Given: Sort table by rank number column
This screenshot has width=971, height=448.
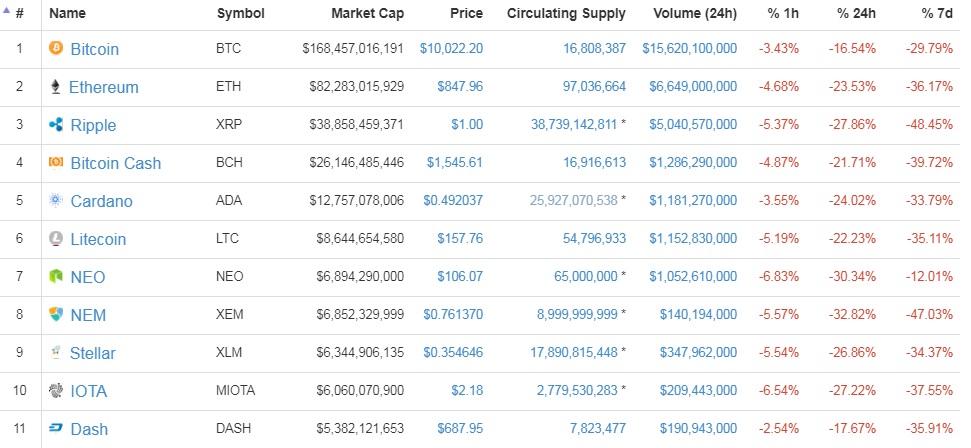Looking at the screenshot, I should tap(19, 14).
